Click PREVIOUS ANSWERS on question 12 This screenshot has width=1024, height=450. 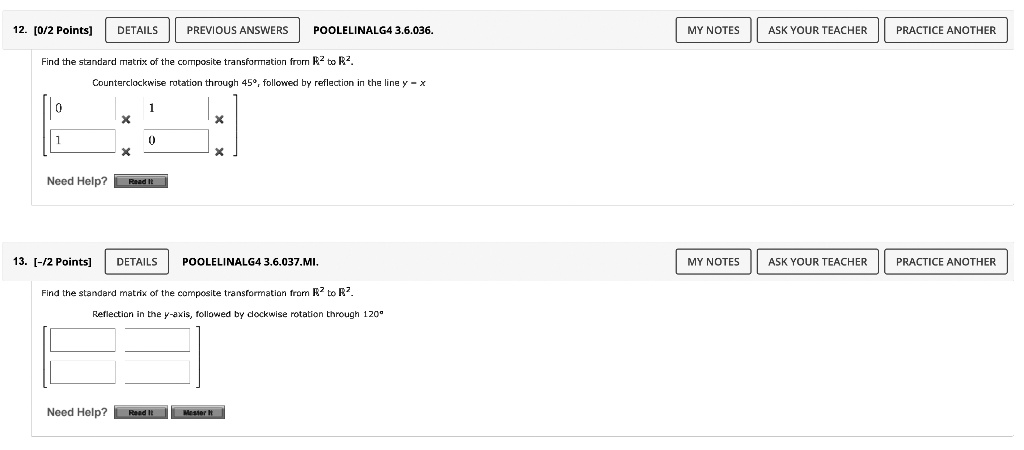click(x=237, y=30)
